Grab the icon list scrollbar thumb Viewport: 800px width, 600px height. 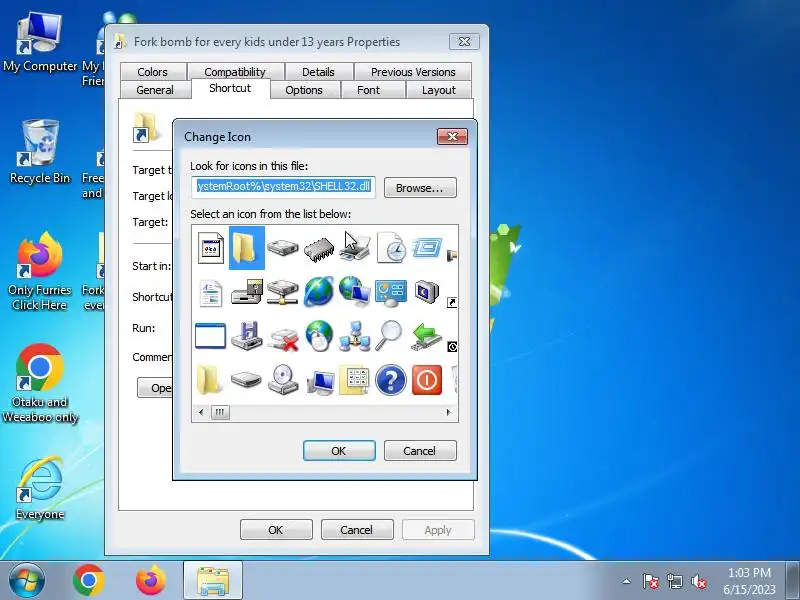[x=220, y=412]
